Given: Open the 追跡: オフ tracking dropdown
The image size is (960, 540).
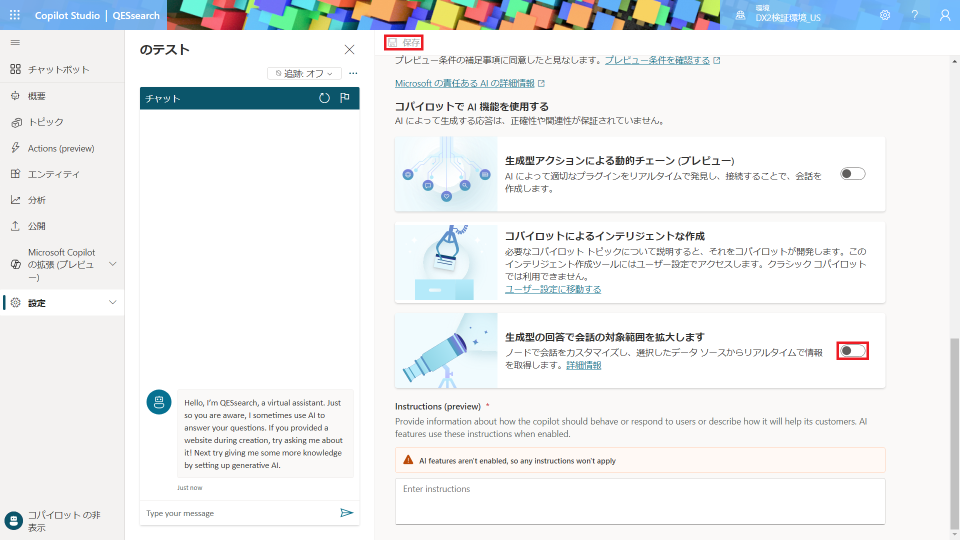Looking at the screenshot, I should coord(305,73).
